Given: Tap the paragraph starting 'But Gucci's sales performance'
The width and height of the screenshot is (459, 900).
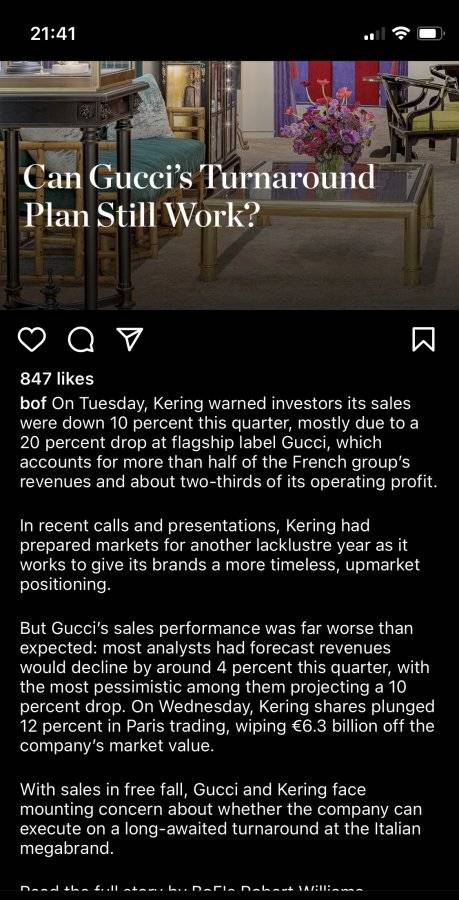Looking at the screenshot, I should 227,687.
